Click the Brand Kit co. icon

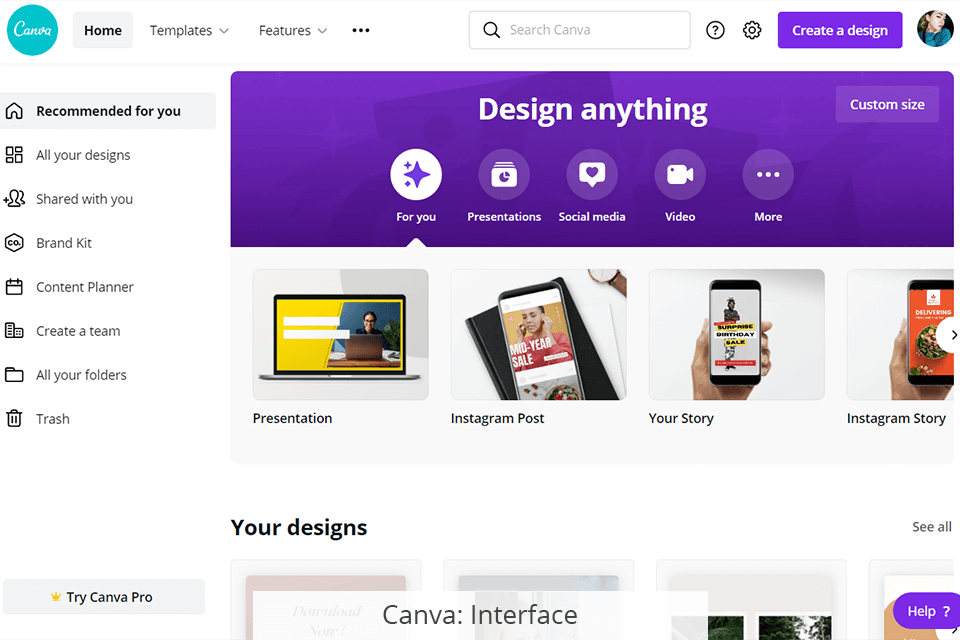pos(14,243)
